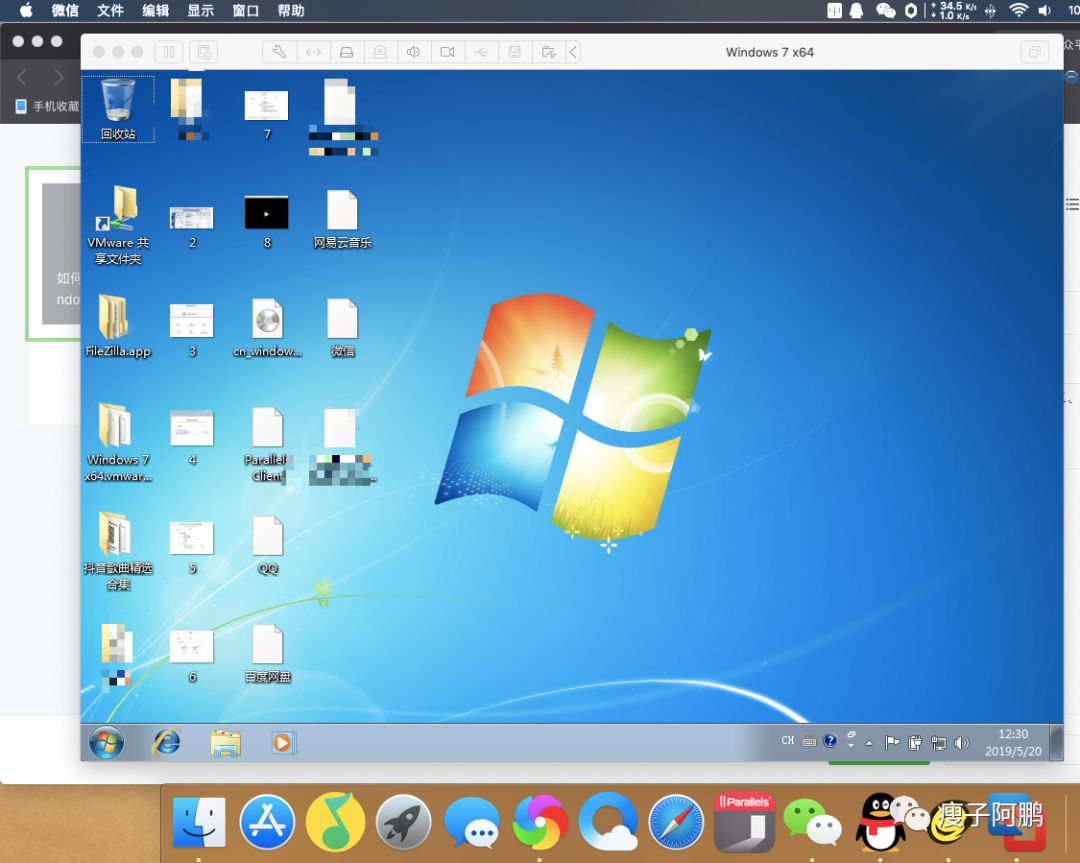Screen dimensions: 1080x863
Task: Select the Parallel Client file on desktop
Action: [x=267, y=444]
